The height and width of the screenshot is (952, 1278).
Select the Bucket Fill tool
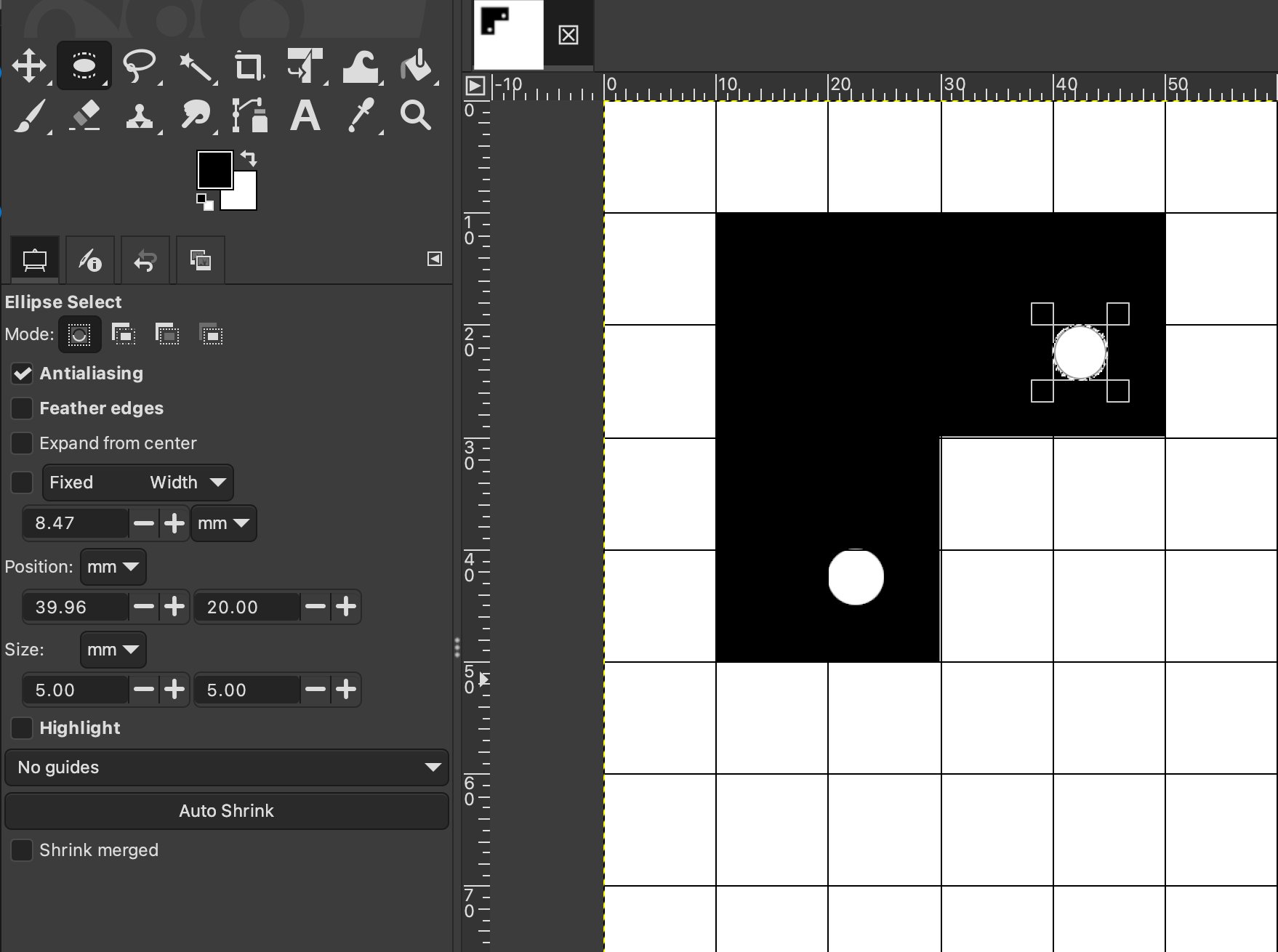[x=417, y=65]
